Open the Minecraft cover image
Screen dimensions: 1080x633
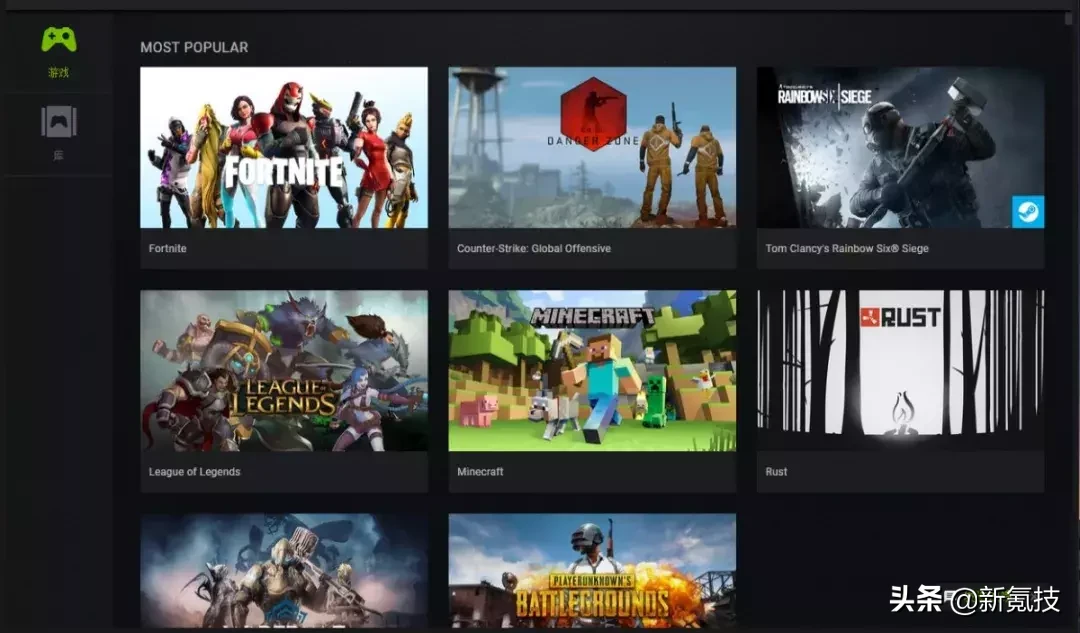(x=592, y=371)
